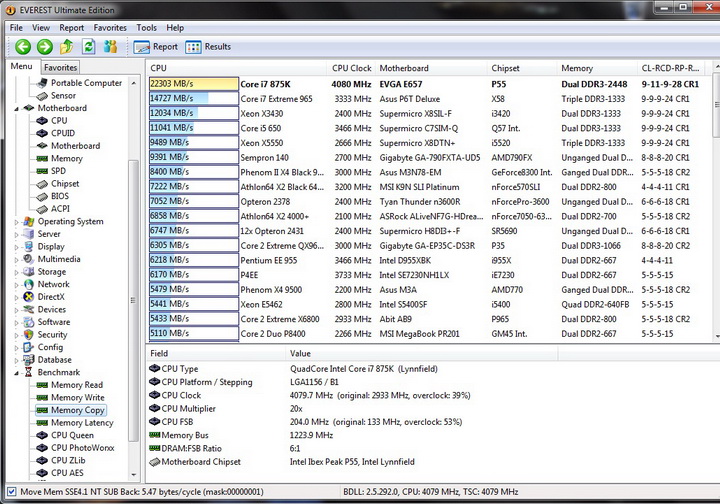The image size is (720, 504).
Task: Open the Favorites menu in the menu bar
Action: [110, 28]
